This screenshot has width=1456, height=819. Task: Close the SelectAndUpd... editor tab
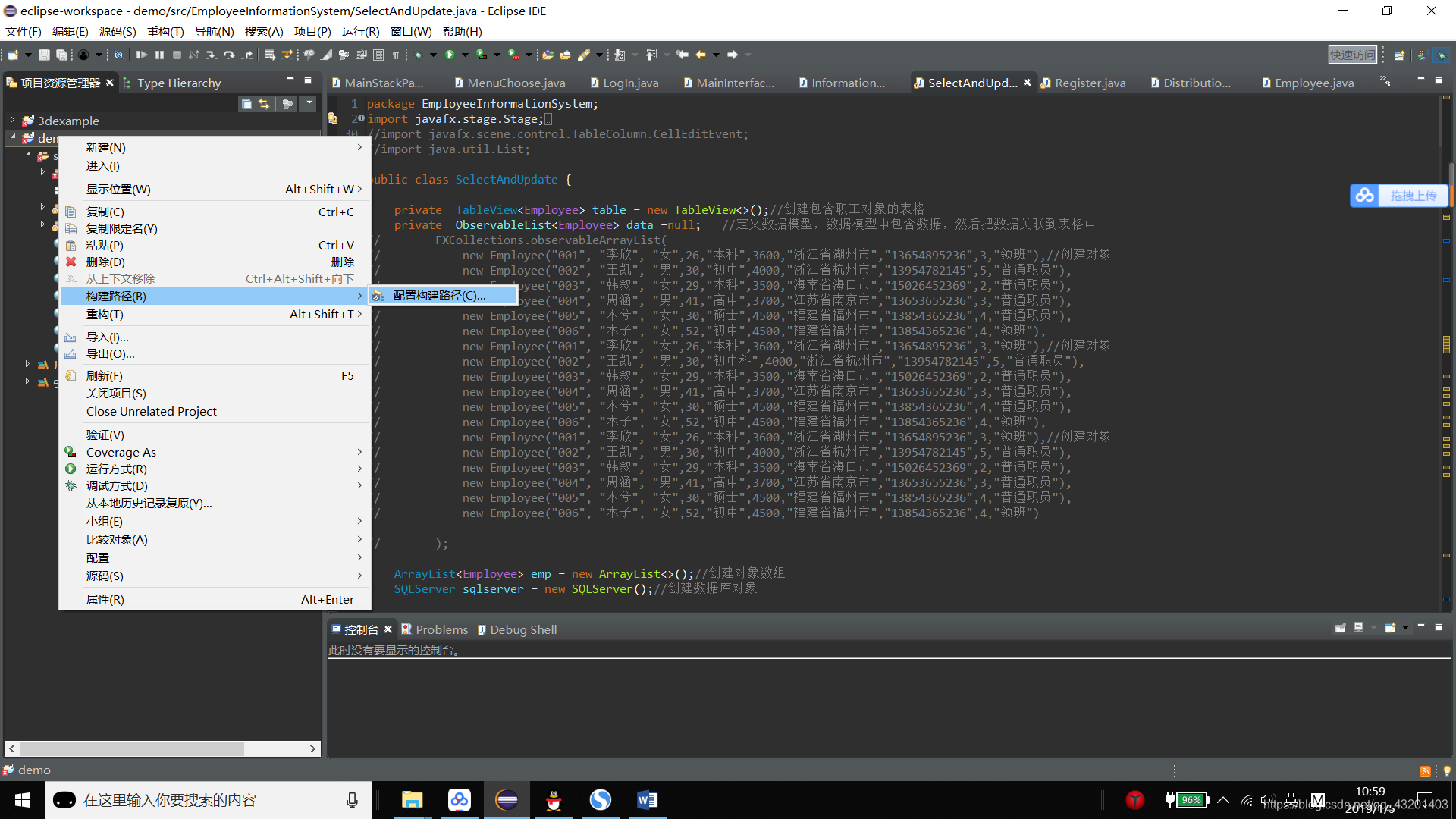pos(1028,83)
